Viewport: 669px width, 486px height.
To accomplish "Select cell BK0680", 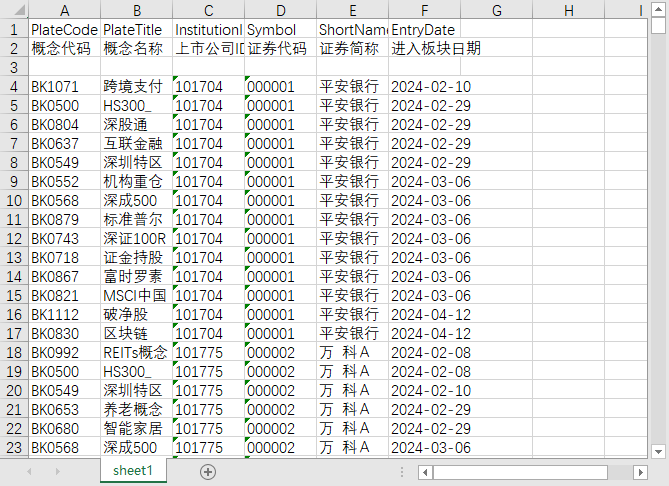I will pos(64,428).
